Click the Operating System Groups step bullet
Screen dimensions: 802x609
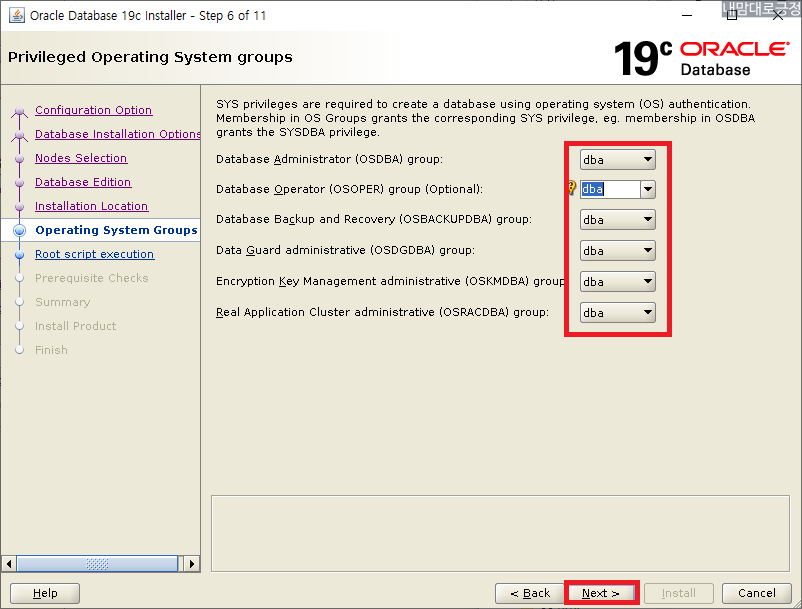click(x=19, y=230)
